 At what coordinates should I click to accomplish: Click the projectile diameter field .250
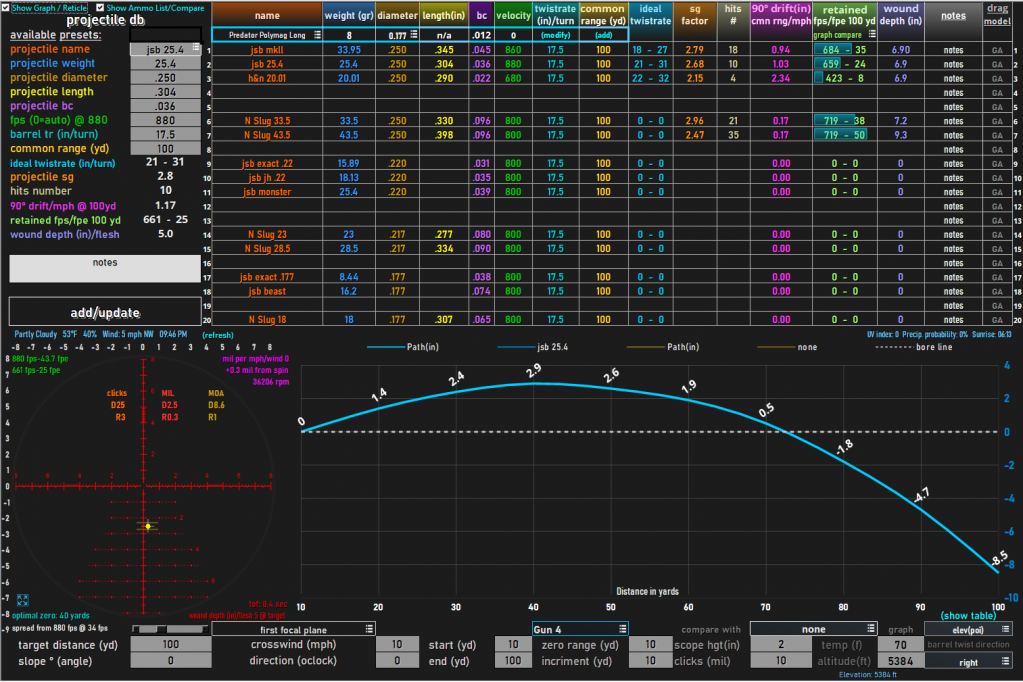pos(165,78)
